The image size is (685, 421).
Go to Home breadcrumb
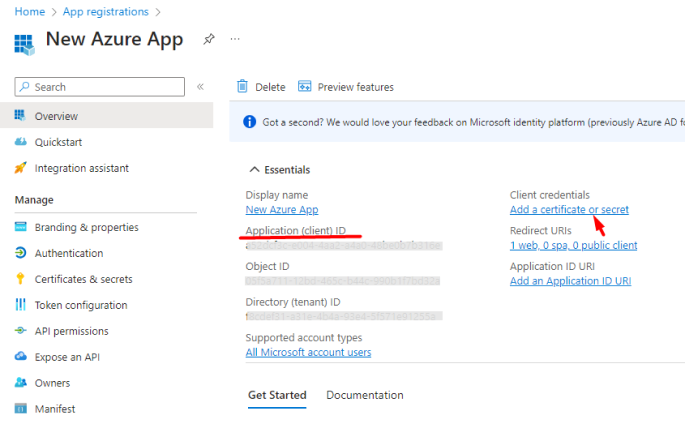[30, 12]
